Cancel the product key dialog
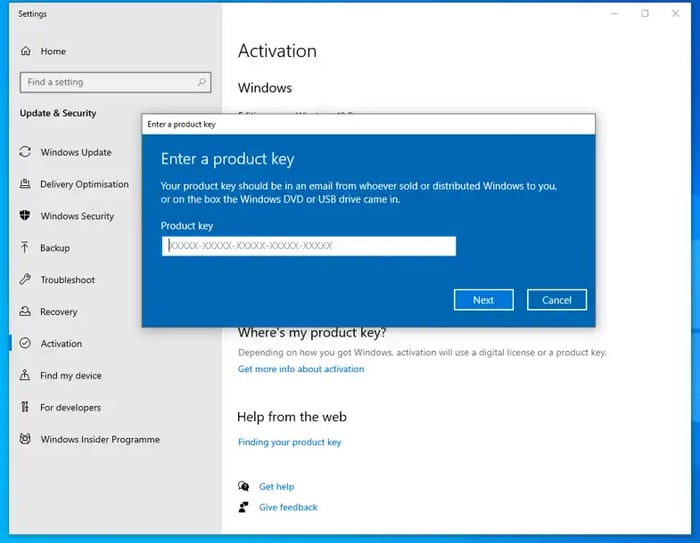Viewport: 700px width, 543px height. 556,300
